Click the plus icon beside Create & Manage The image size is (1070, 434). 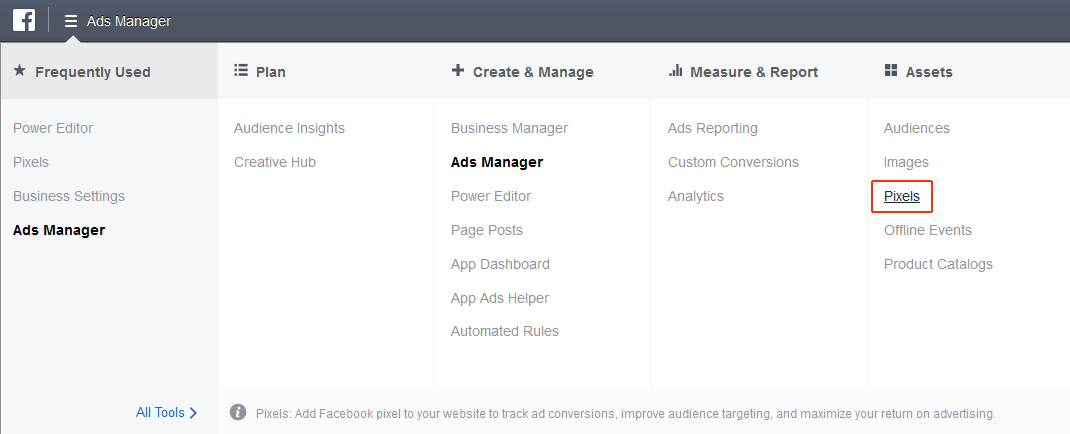(x=457, y=70)
